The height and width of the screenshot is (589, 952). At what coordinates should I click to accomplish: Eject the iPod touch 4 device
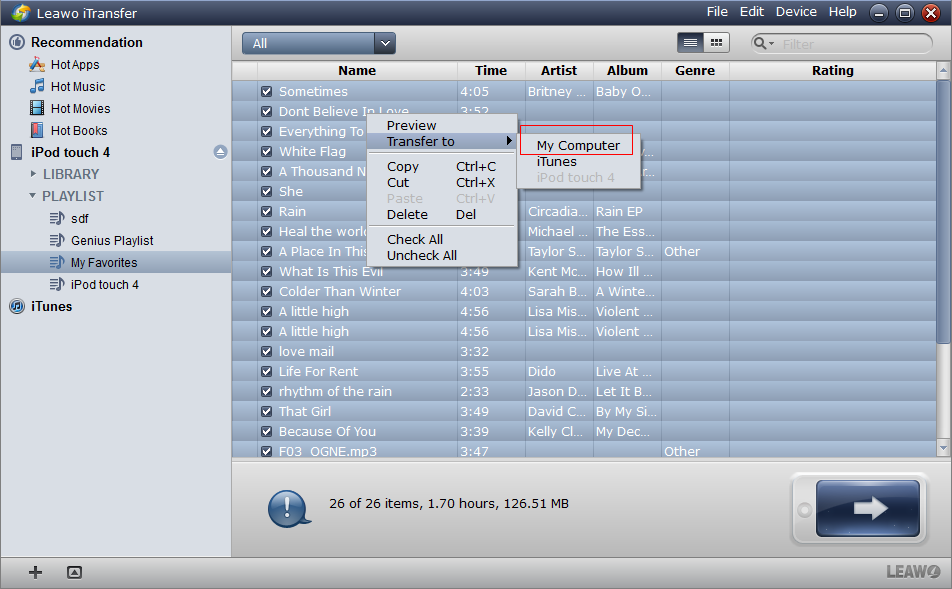(x=220, y=152)
